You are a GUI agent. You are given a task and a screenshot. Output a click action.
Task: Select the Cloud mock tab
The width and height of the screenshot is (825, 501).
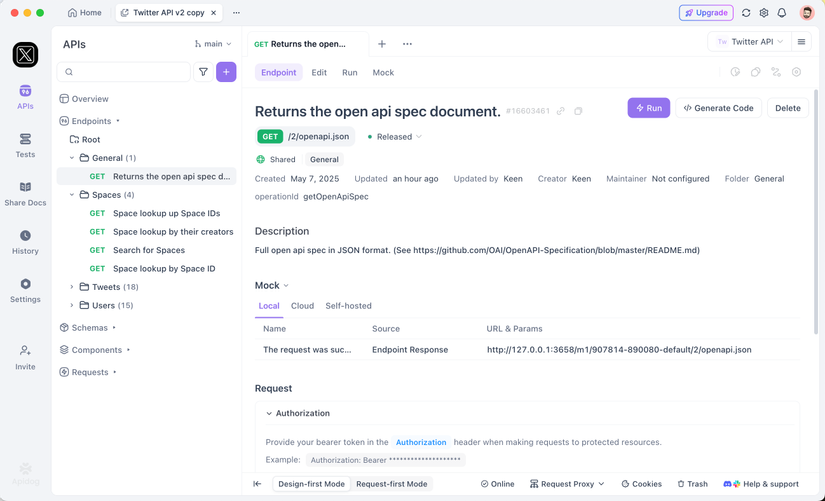303,306
